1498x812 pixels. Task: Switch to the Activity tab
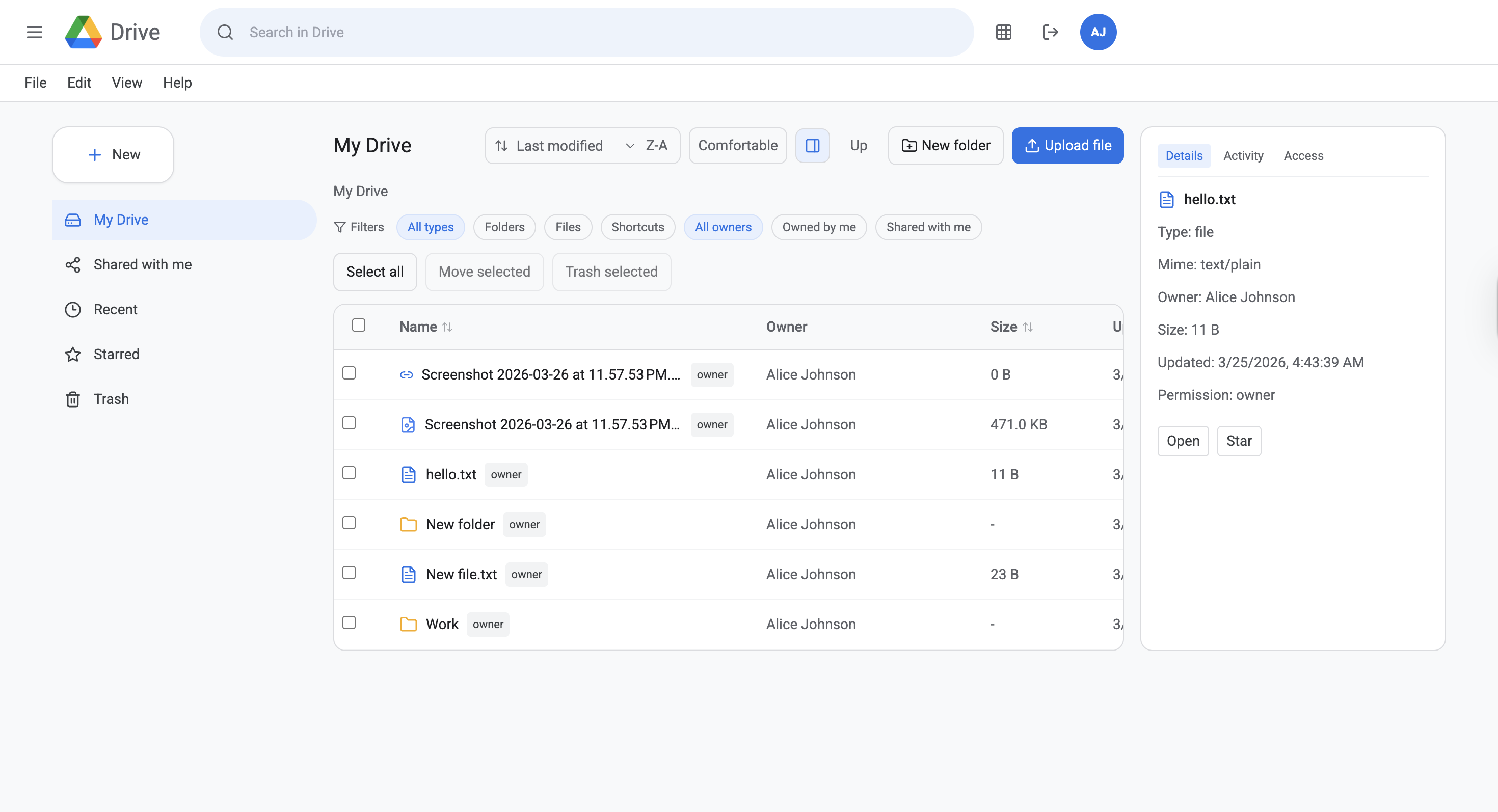1243,156
